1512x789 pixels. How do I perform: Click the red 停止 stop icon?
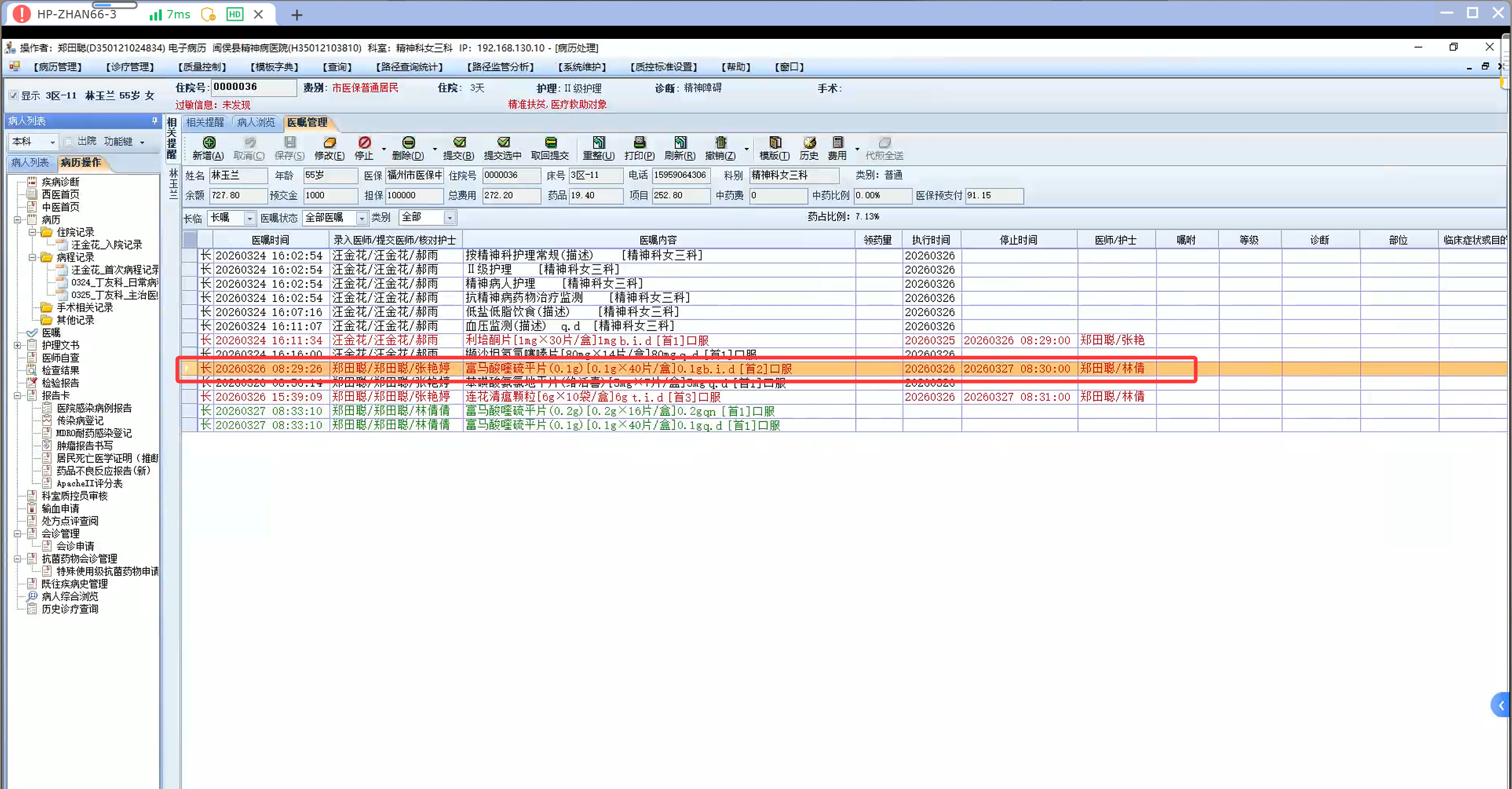tap(364, 143)
